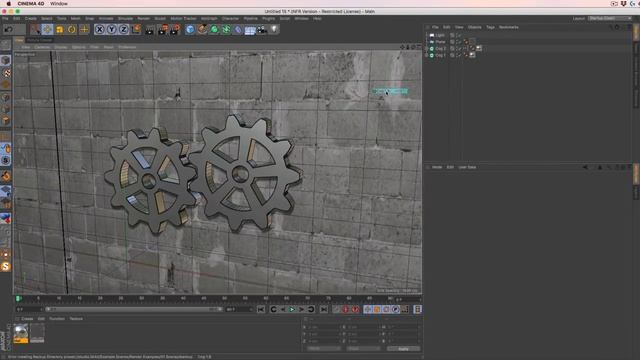Viewport: 640px width, 360px height.
Task: Open the purple deformer objects group
Action: (238, 29)
